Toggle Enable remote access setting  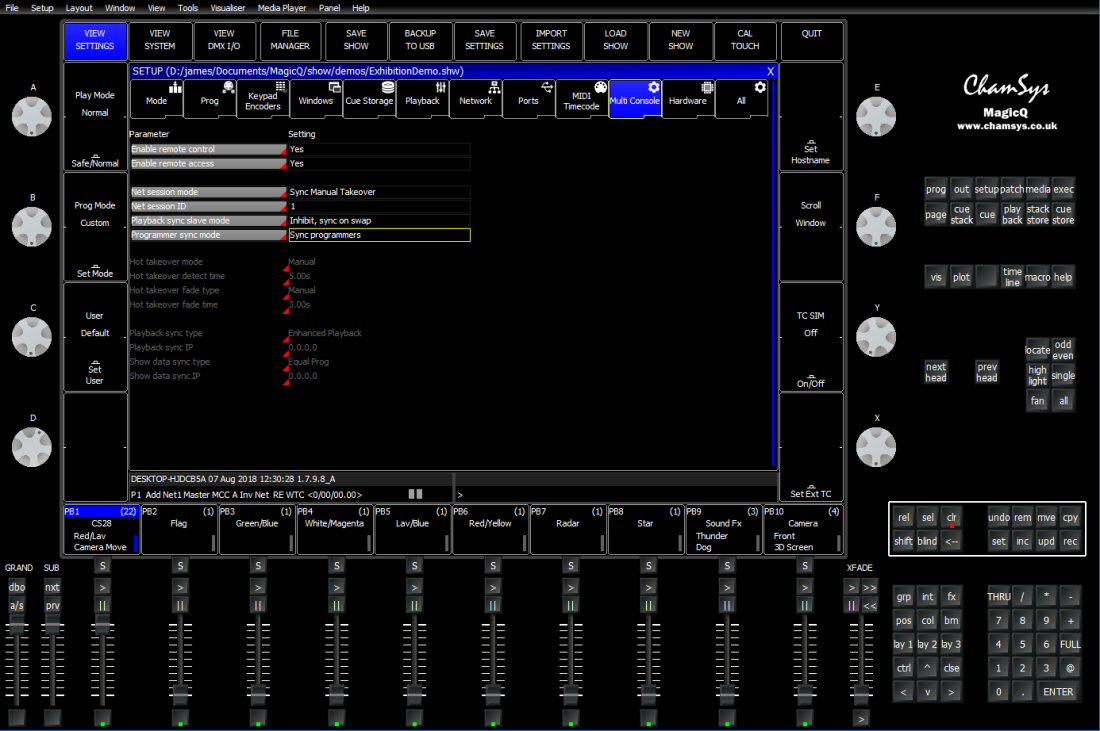[x=379, y=163]
